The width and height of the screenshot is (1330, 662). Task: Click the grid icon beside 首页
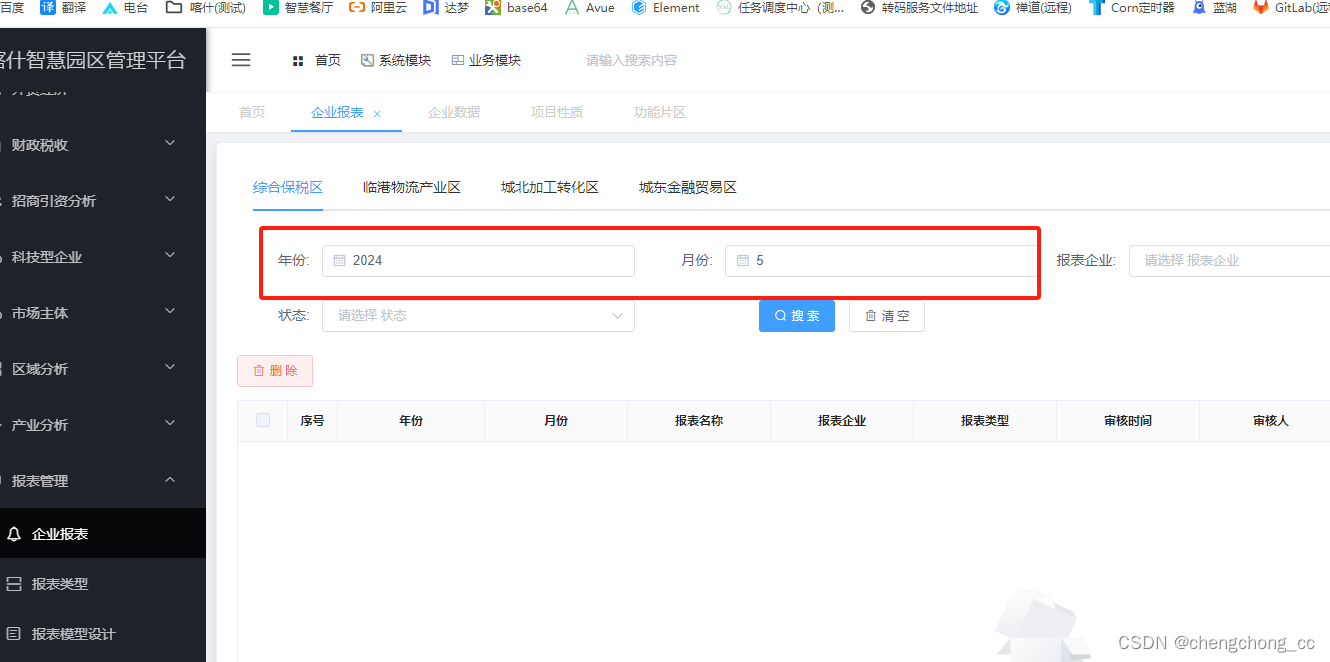pyautogui.click(x=296, y=59)
